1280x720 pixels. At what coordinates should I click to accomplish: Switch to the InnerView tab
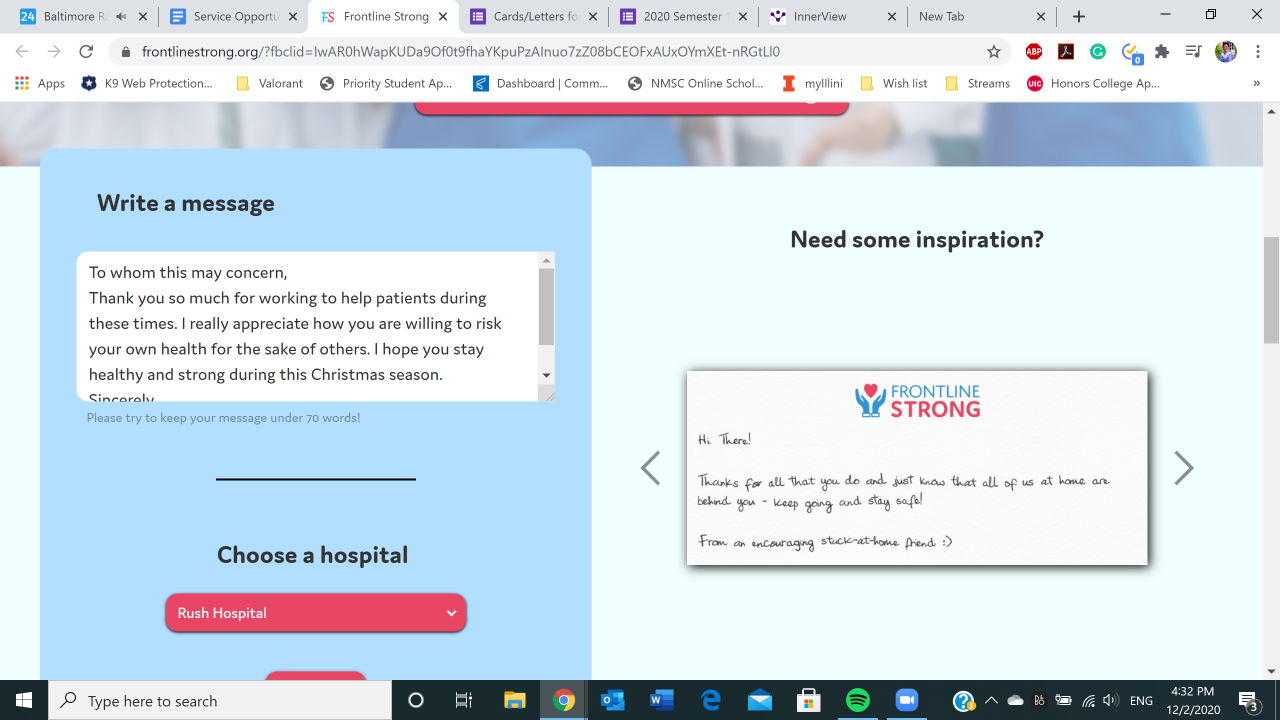(833, 17)
